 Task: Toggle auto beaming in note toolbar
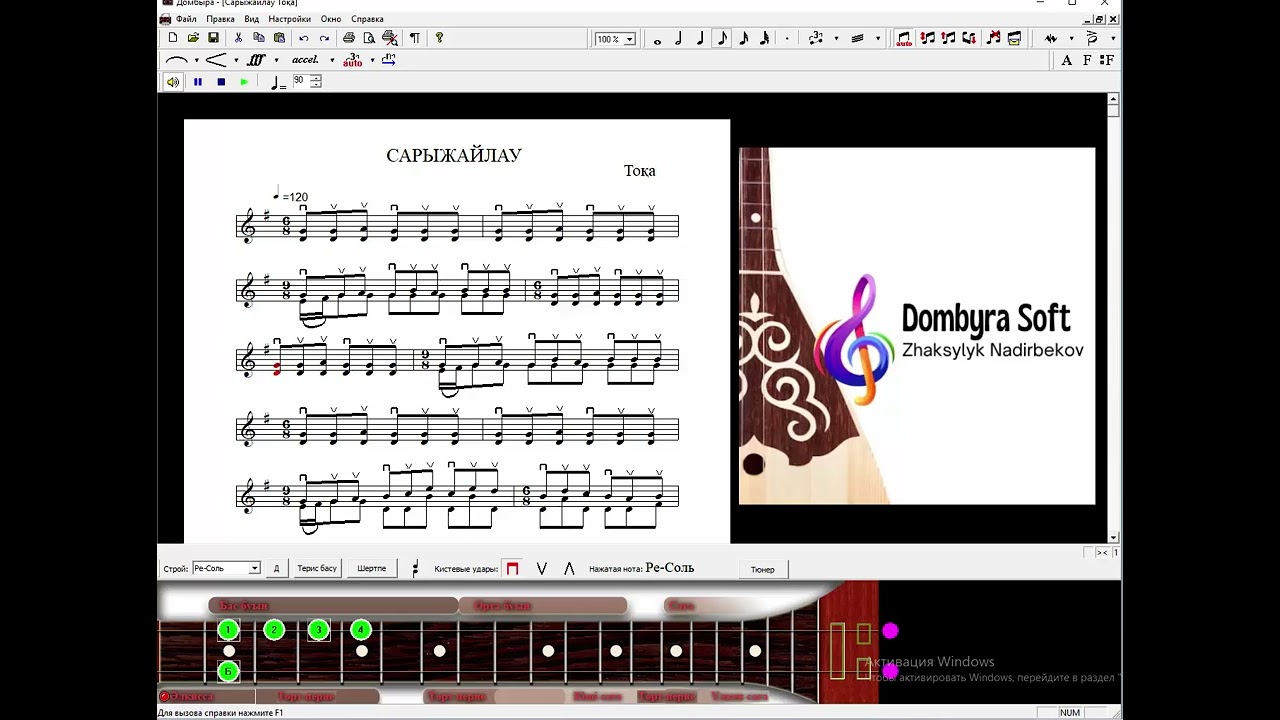coord(904,39)
